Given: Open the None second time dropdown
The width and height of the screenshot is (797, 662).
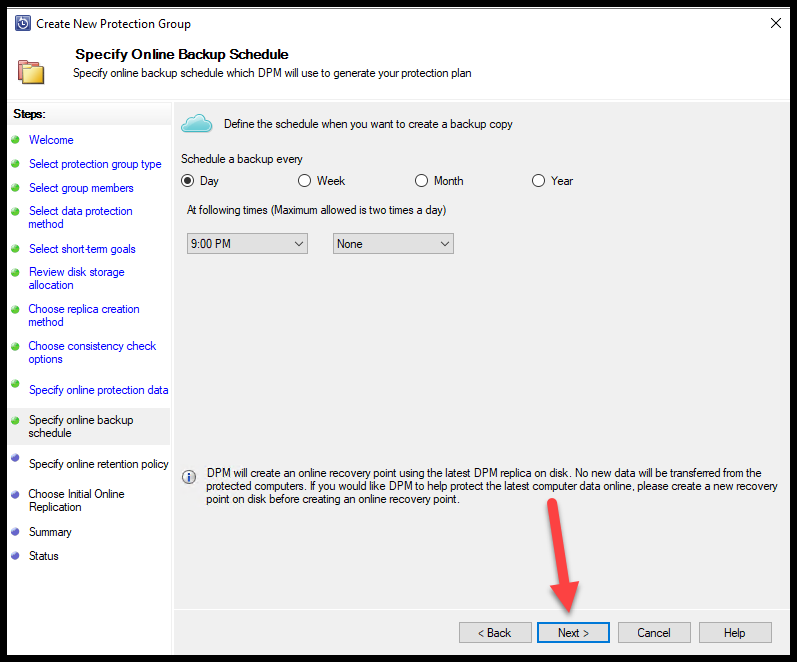Looking at the screenshot, I should [x=393, y=244].
